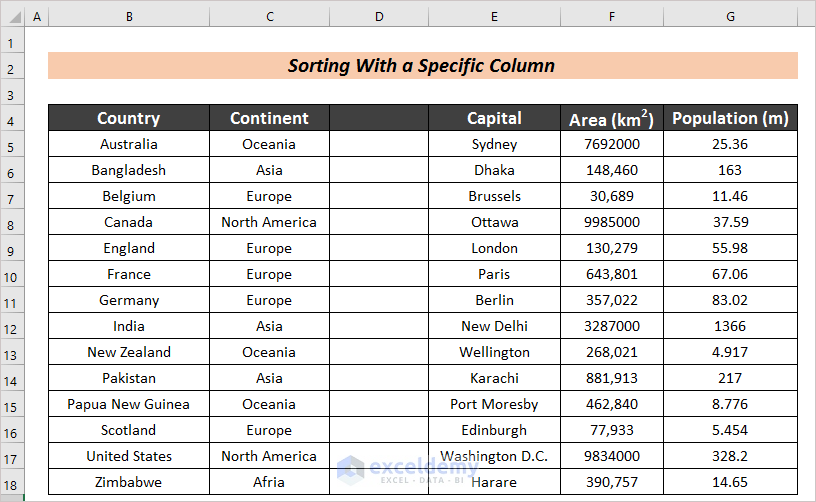Select the 'Bangladesh' cell
The image size is (816, 502).
(129, 170)
